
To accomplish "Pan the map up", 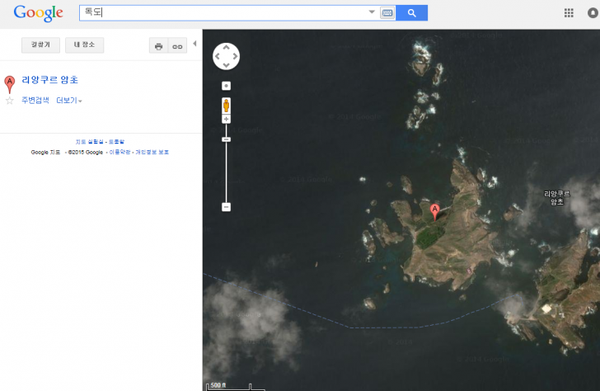I will pos(226,47).
